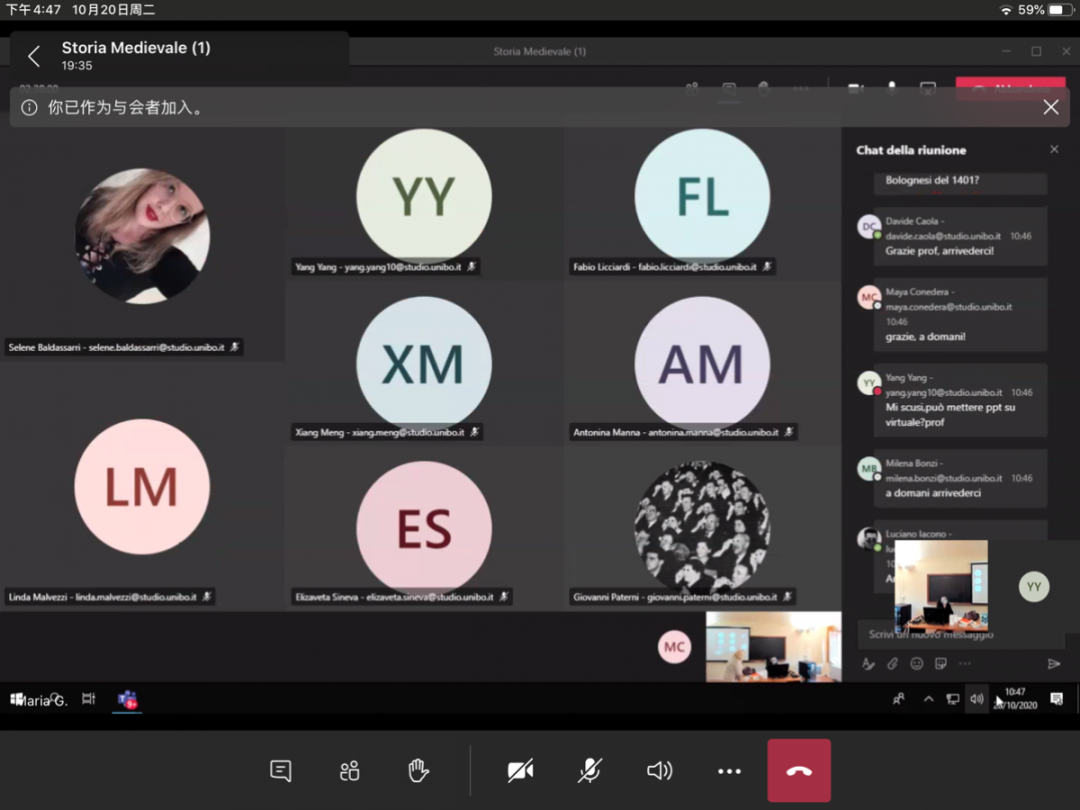This screenshot has height=810, width=1080.
Task: Select Linda Malvezzi's LM avatar
Action: click(x=142, y=487)
